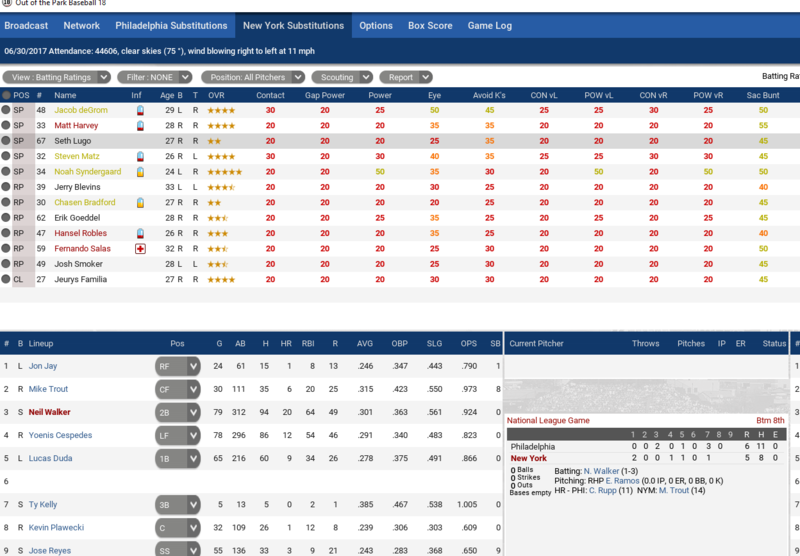The height and width of the screenshot is (556, 800).
Task: Click Neil Walker in the lineup
Action: point(49,412)
